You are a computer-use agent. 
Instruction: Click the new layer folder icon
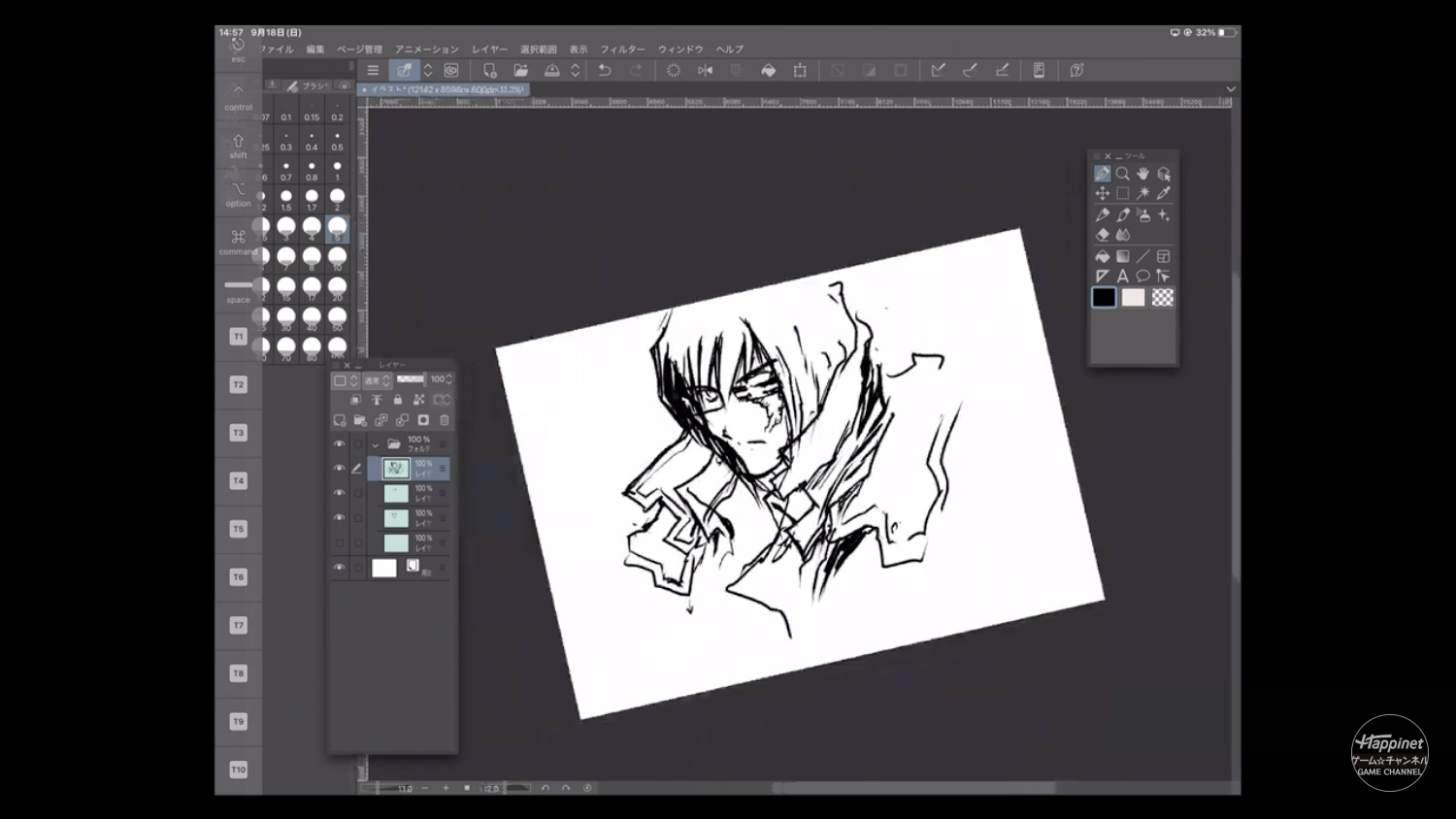point(360,420)
